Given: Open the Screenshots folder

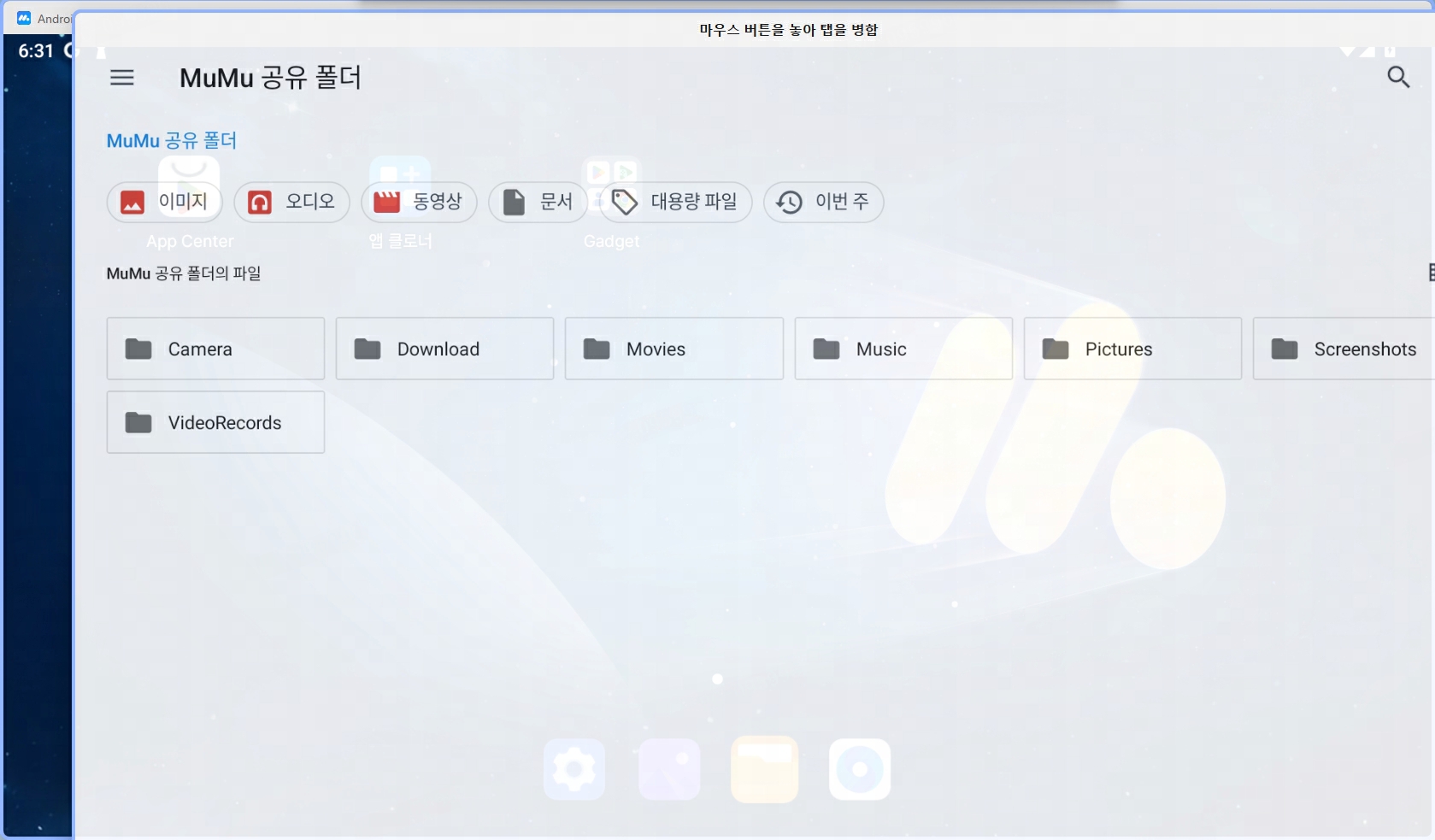Looking at the screenshot, I should pyautogui.click(x=1344, y=349).
